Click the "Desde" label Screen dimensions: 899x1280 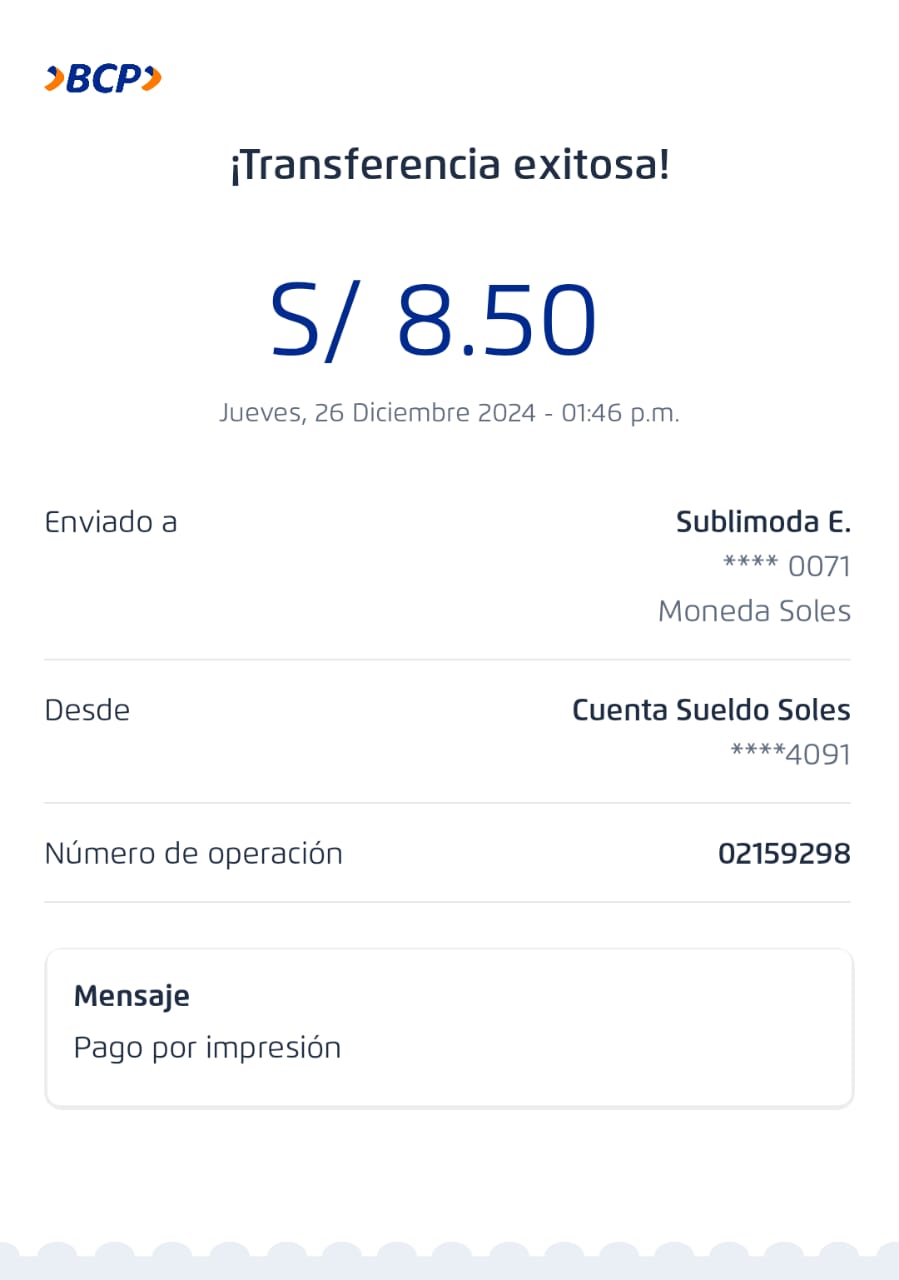(x=87, y=711)
